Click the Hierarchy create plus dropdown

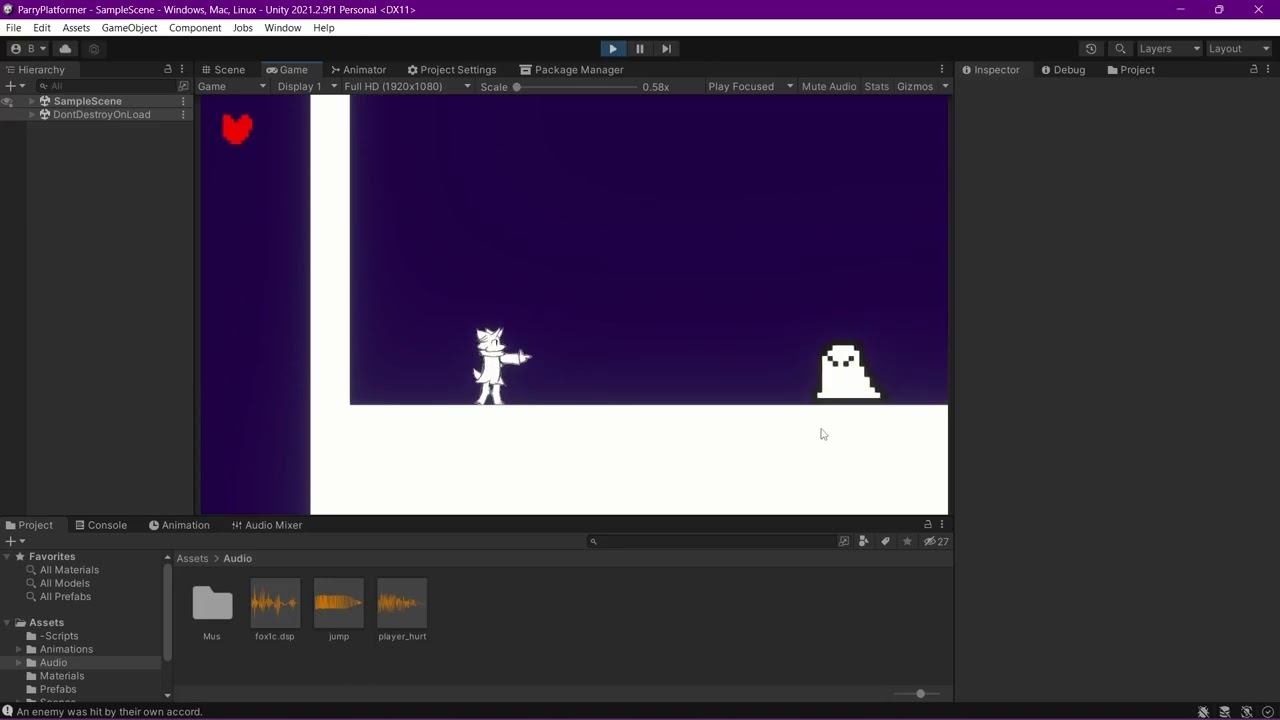[15, 86]
